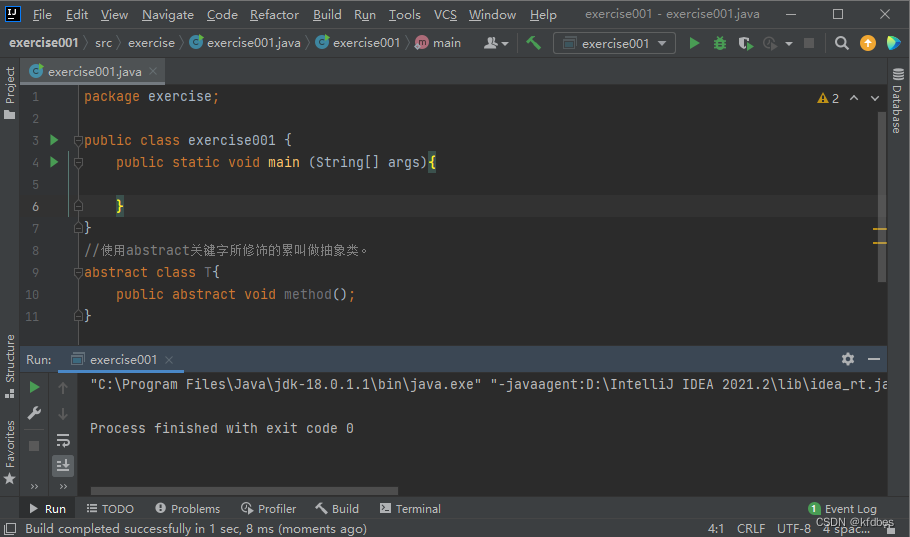Toggle tool window bars in bottom-left corner
The image size is (910, 537).
[x=10, y=528]
